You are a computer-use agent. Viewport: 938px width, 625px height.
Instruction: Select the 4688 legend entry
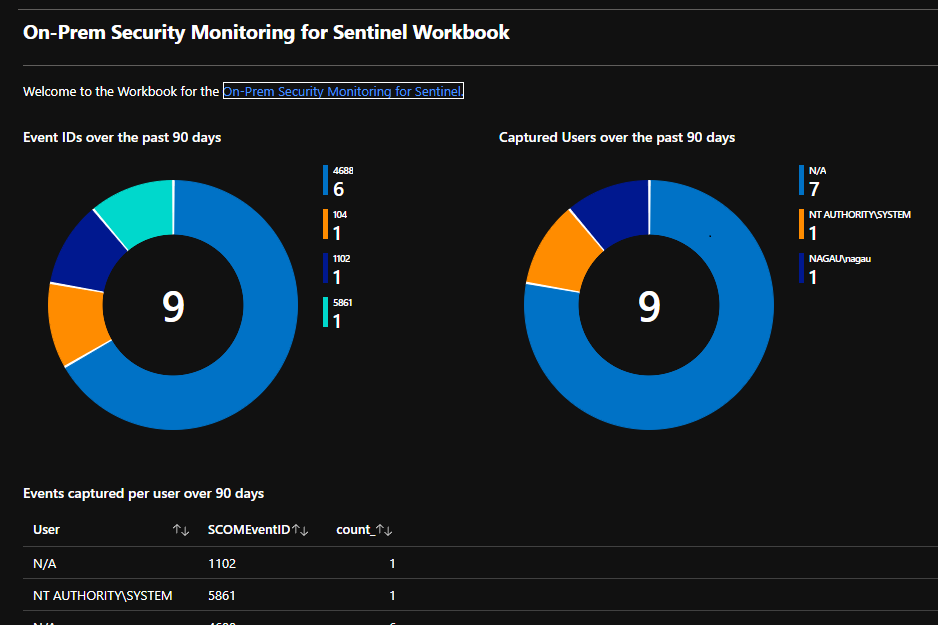click(x=339, y=181)
